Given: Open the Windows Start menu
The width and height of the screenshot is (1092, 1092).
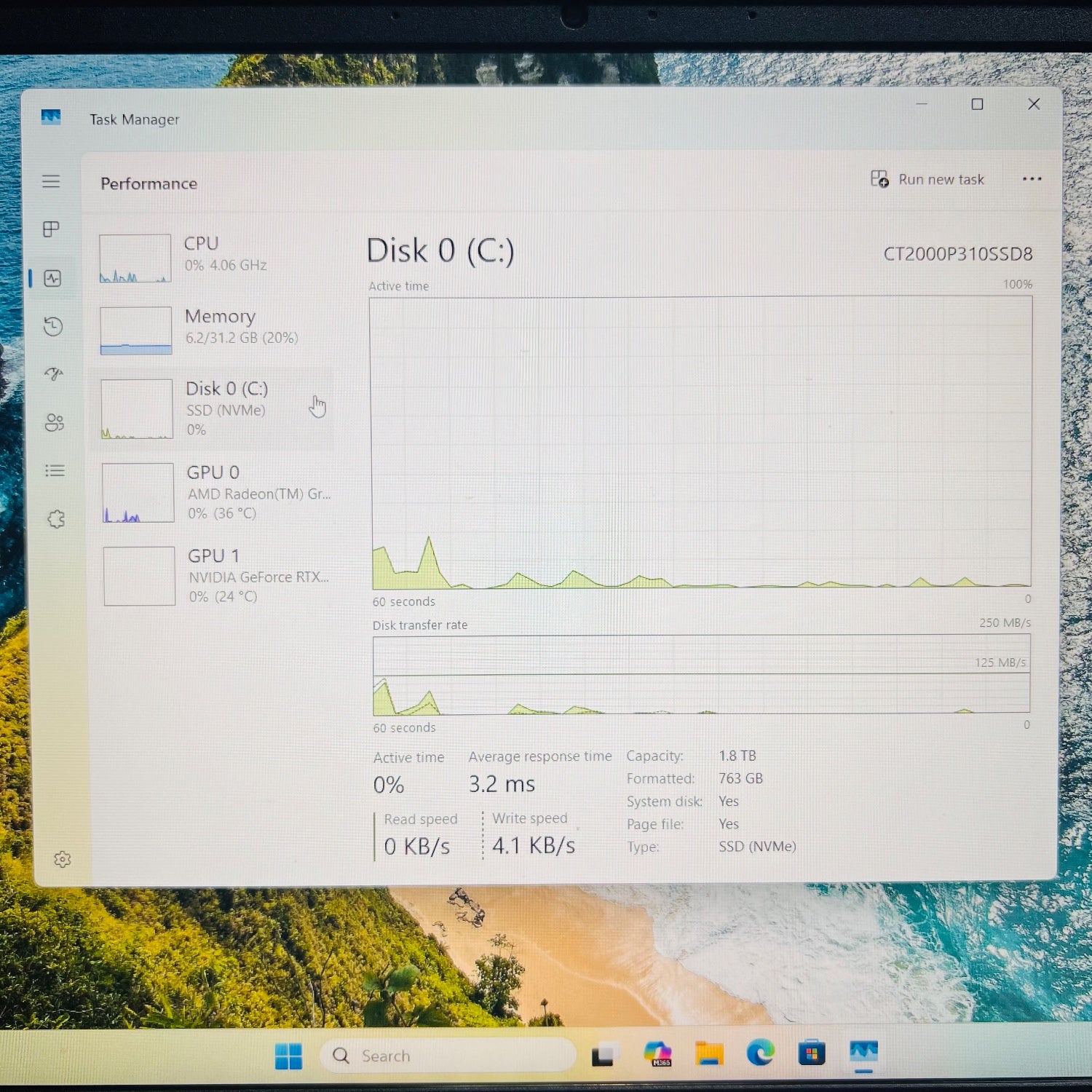Looking at the screenshot, I should pyautogui.click(x=290, y=1054).
